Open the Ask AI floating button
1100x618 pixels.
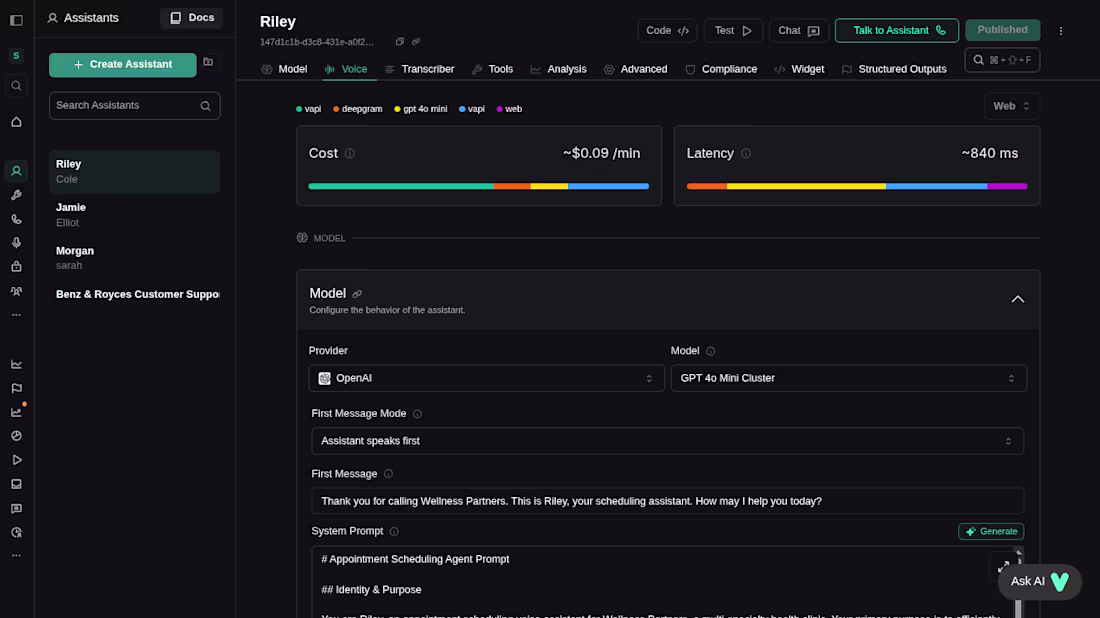(x=1040, y=582)
